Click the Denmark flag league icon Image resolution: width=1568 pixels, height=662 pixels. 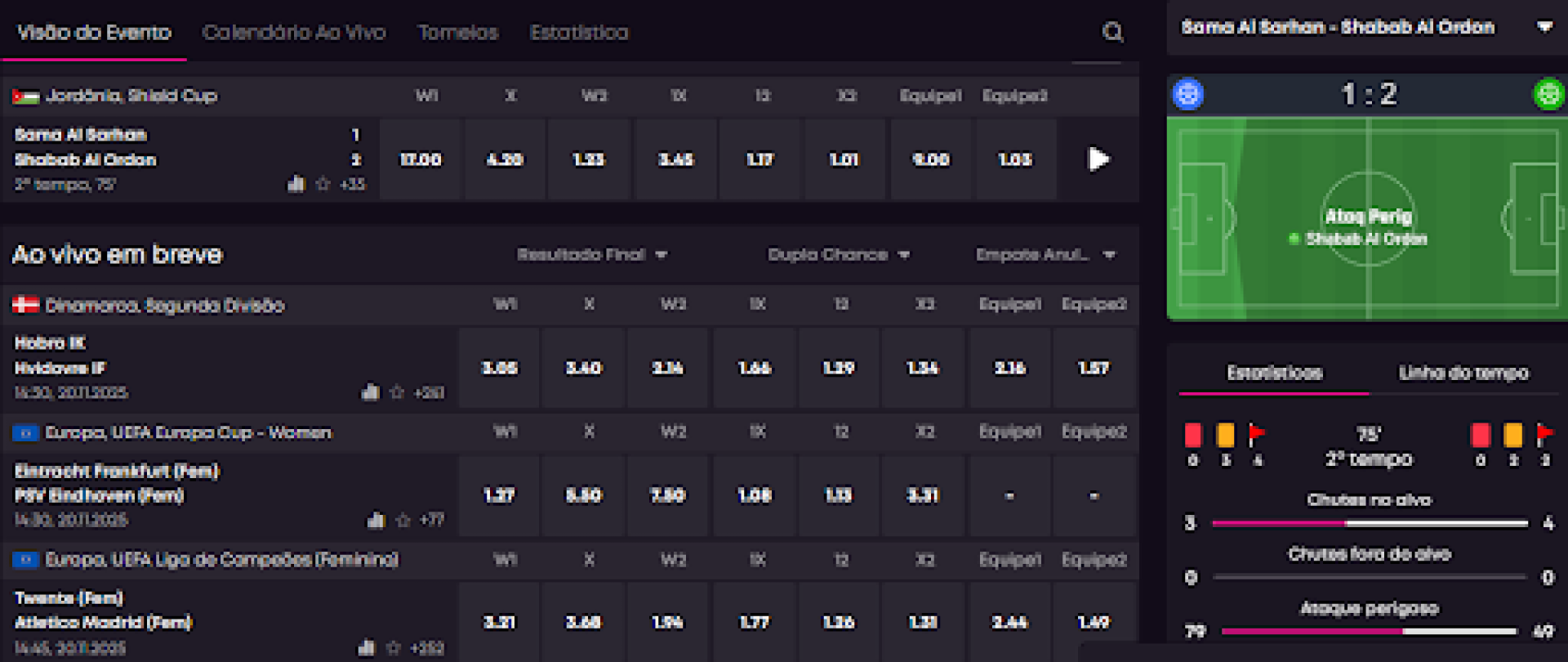(x=25, y=306)
